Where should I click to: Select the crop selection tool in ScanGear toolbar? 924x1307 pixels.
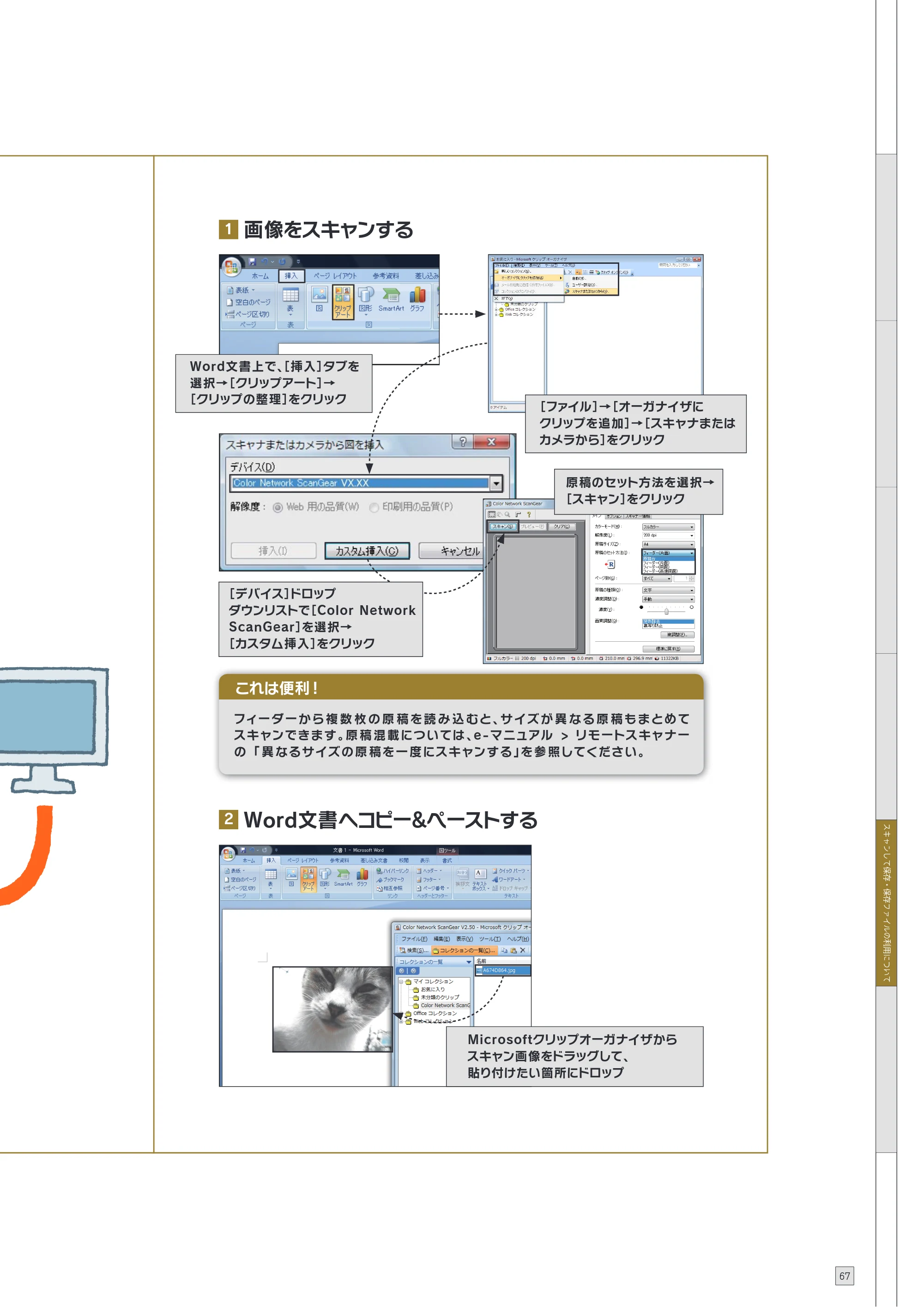[x=492, y=514]
